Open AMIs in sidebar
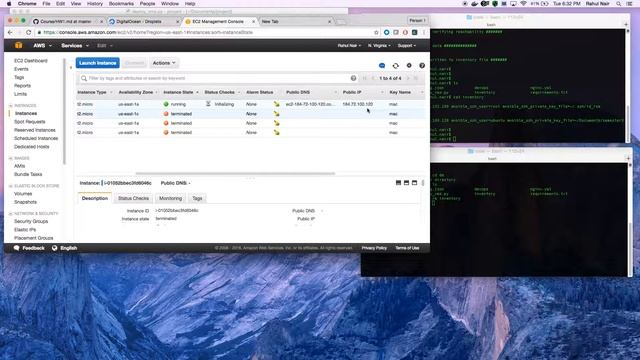This screenshot has height=360, width=640. 20,166
